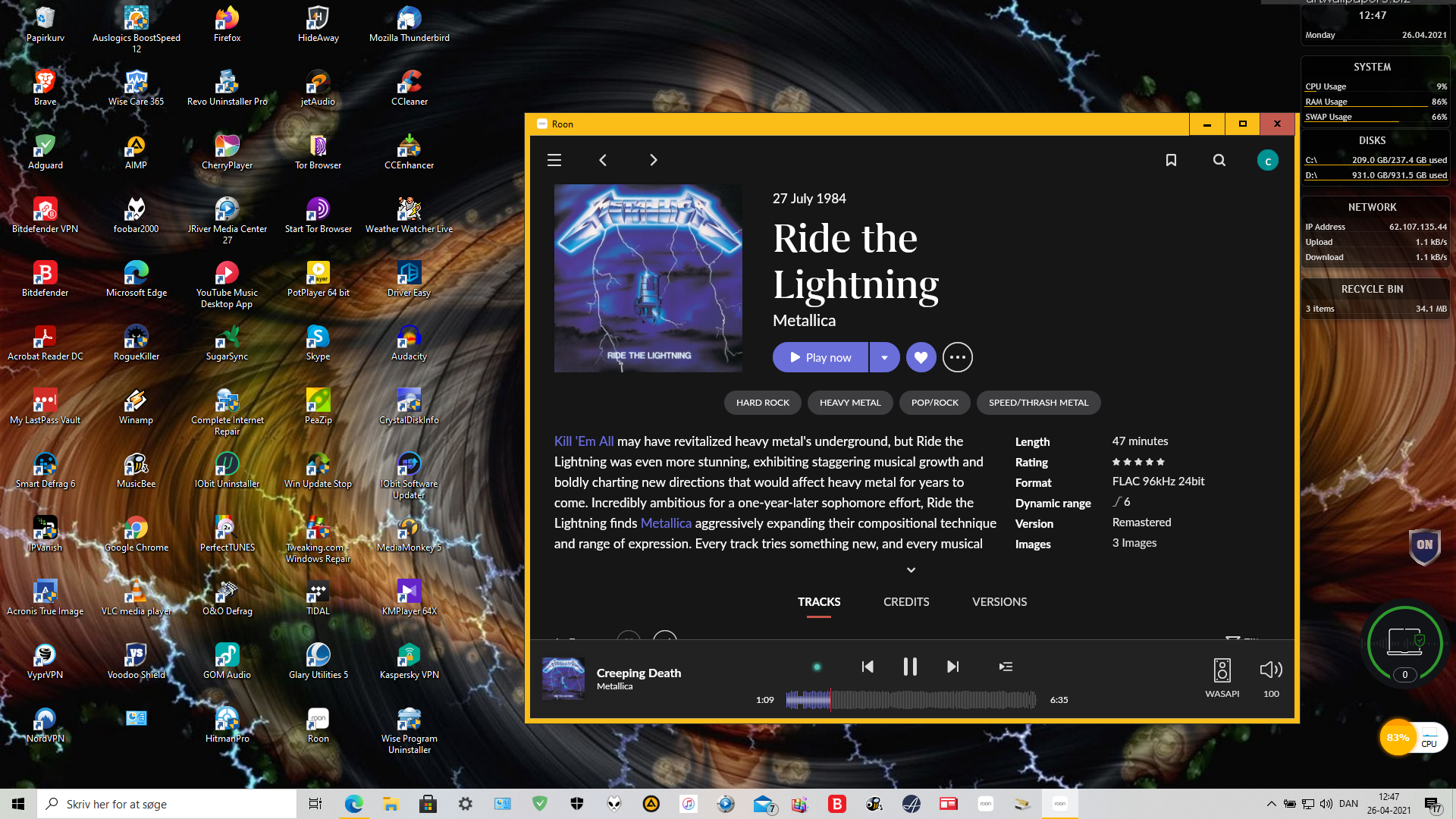The height and width of the screenshot is (819, 1456).
Task: Click the WASAPI audio zone speaker icon
Action: coord(1222,670)
